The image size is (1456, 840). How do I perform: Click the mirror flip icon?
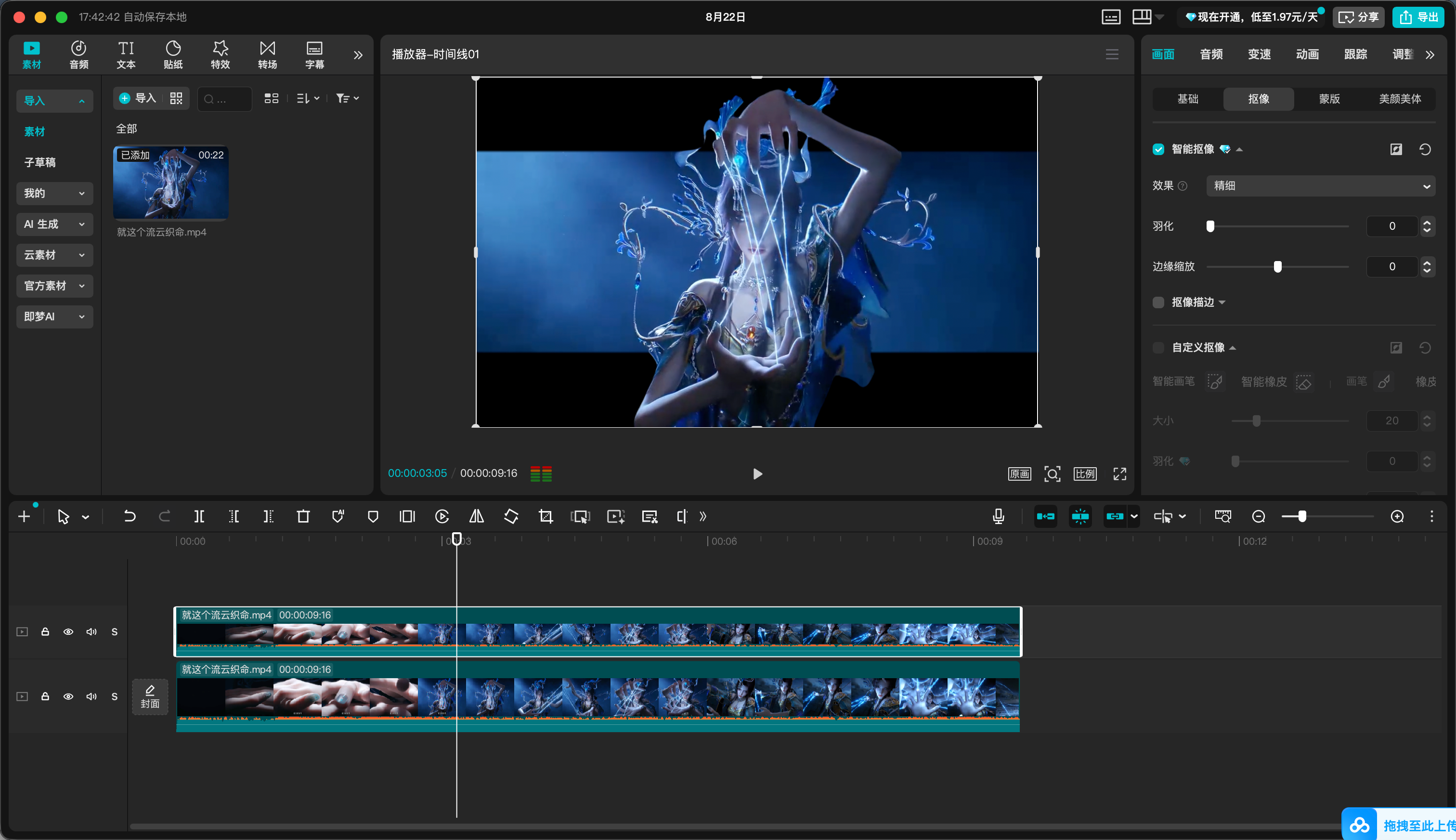[476, 516]
